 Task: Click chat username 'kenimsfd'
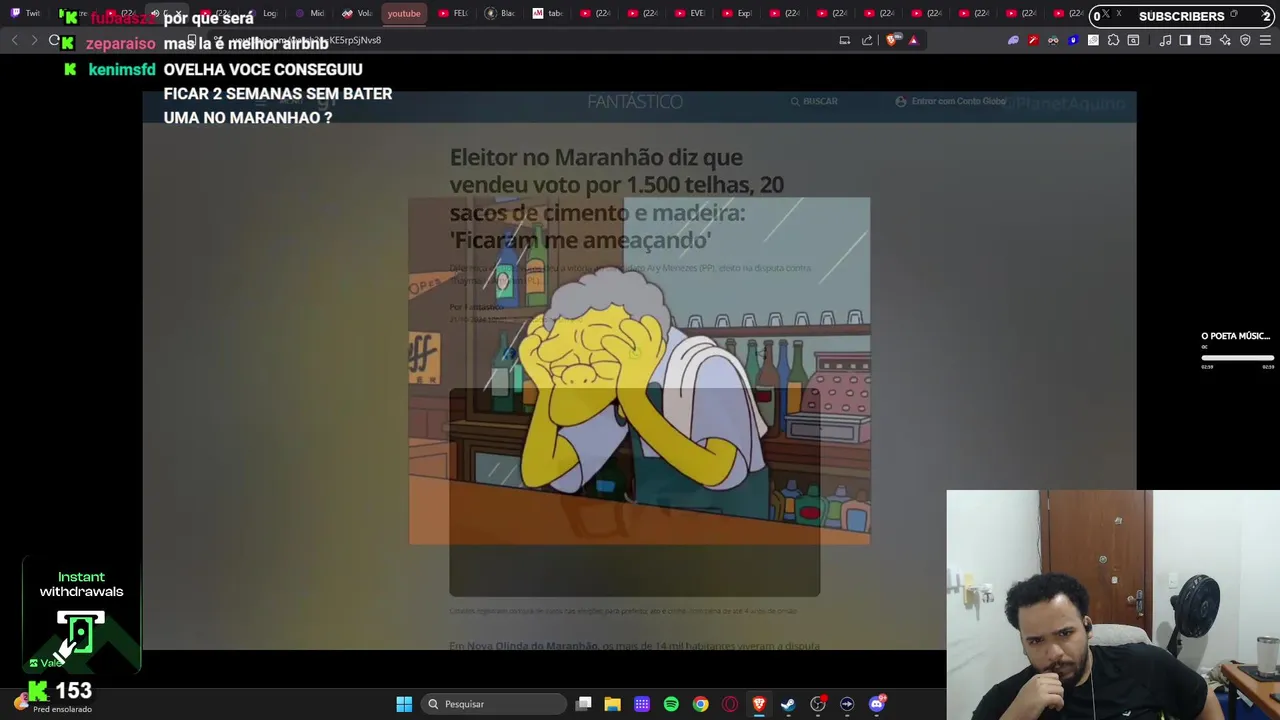[121, 70]
